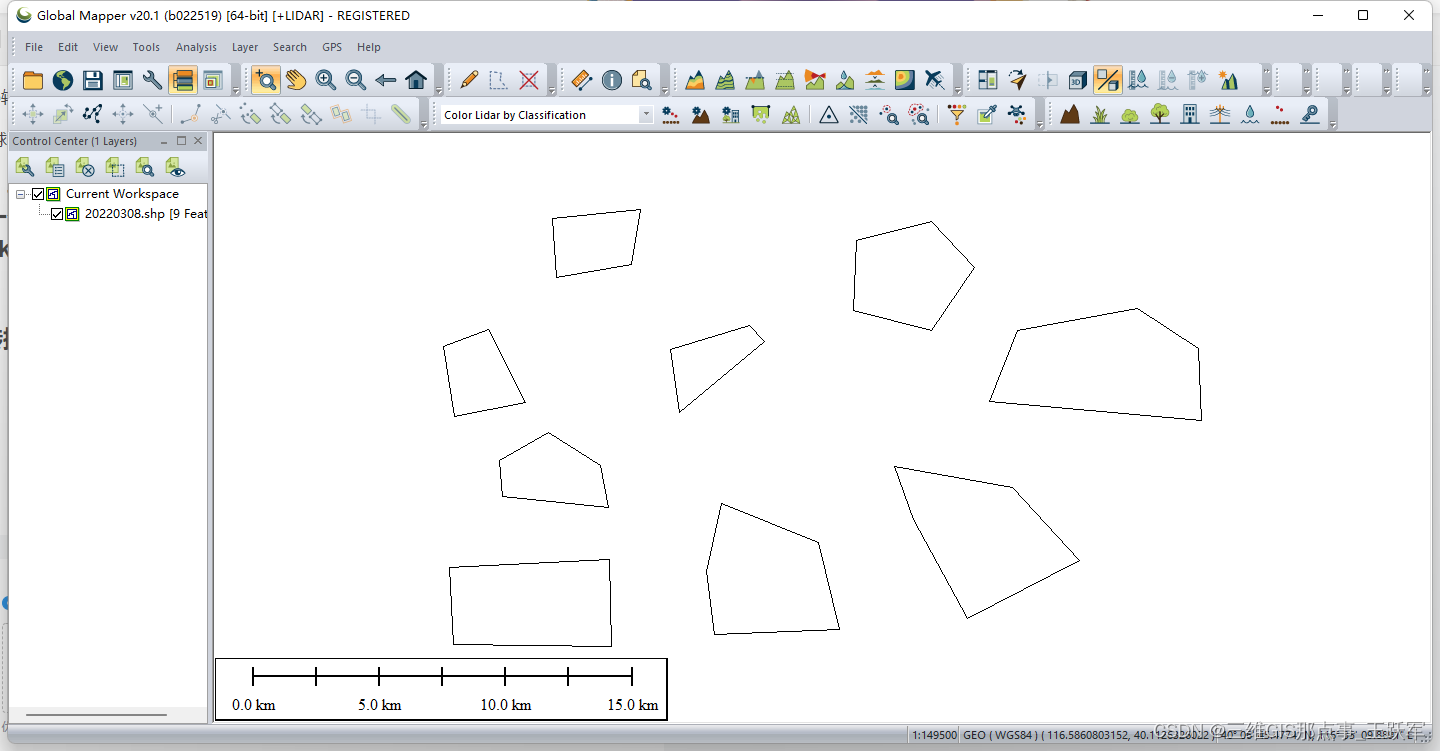The image size is (1440, 751).
Task: Click the home full-view icon
Action: [416, 80]
